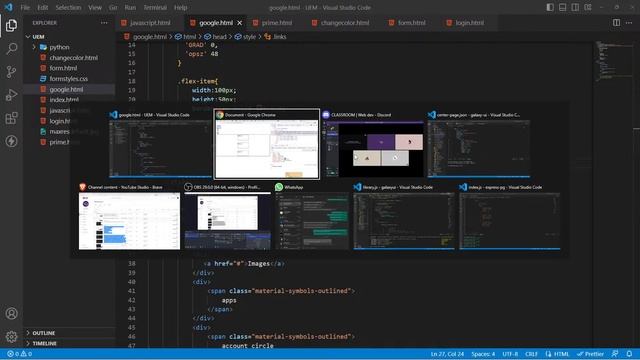Switch to WhatsApp window thumbnail

point(312,216)
